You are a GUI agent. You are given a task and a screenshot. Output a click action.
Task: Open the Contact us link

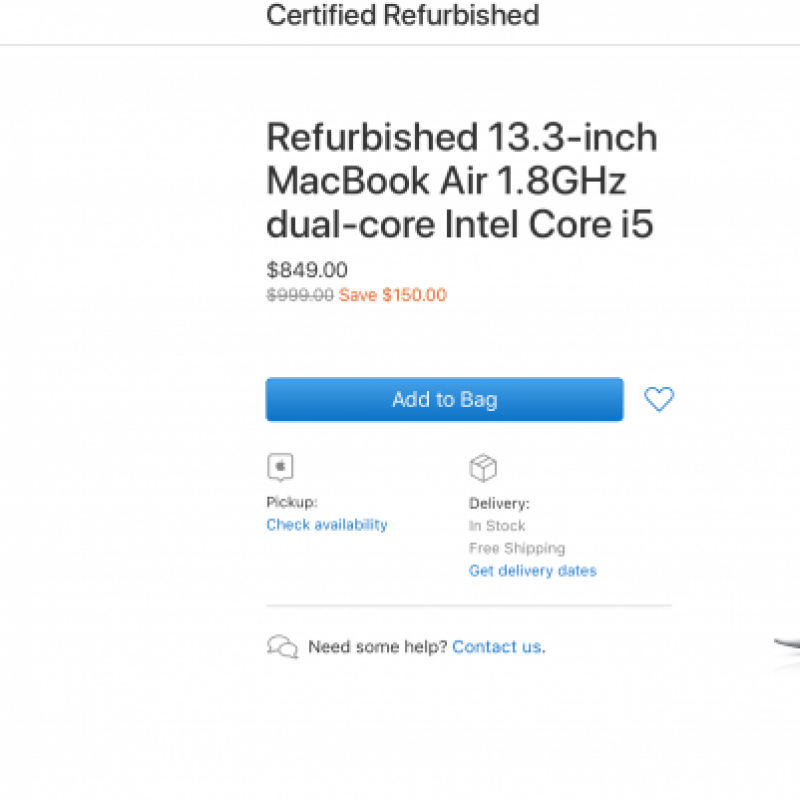[x=496, y=647]
